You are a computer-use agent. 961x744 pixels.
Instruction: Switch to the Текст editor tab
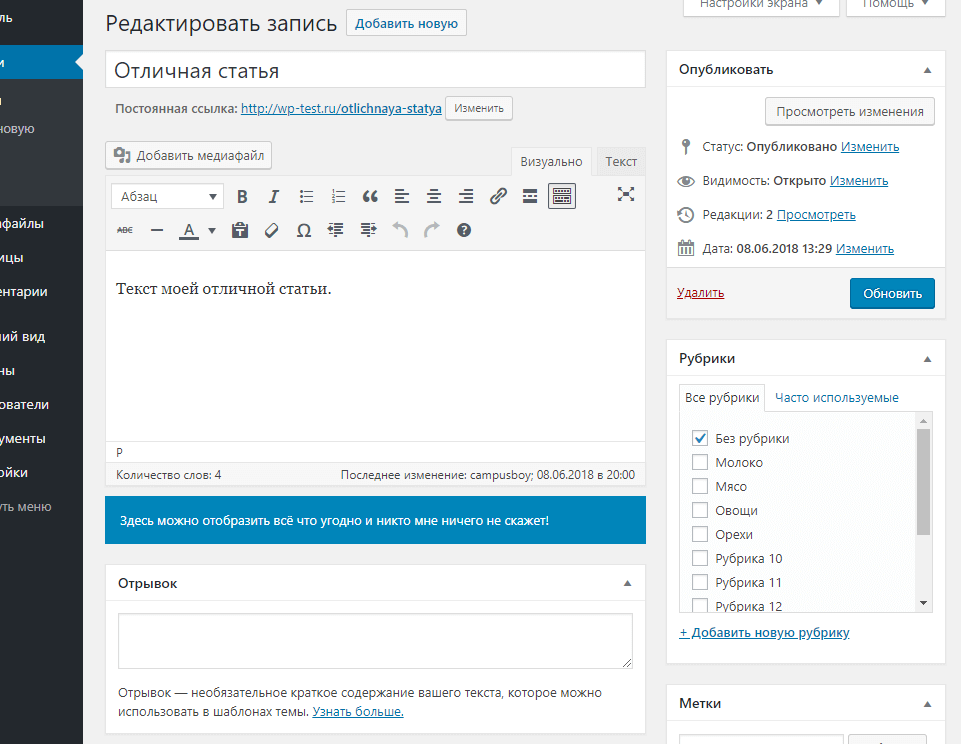point(621,162)
